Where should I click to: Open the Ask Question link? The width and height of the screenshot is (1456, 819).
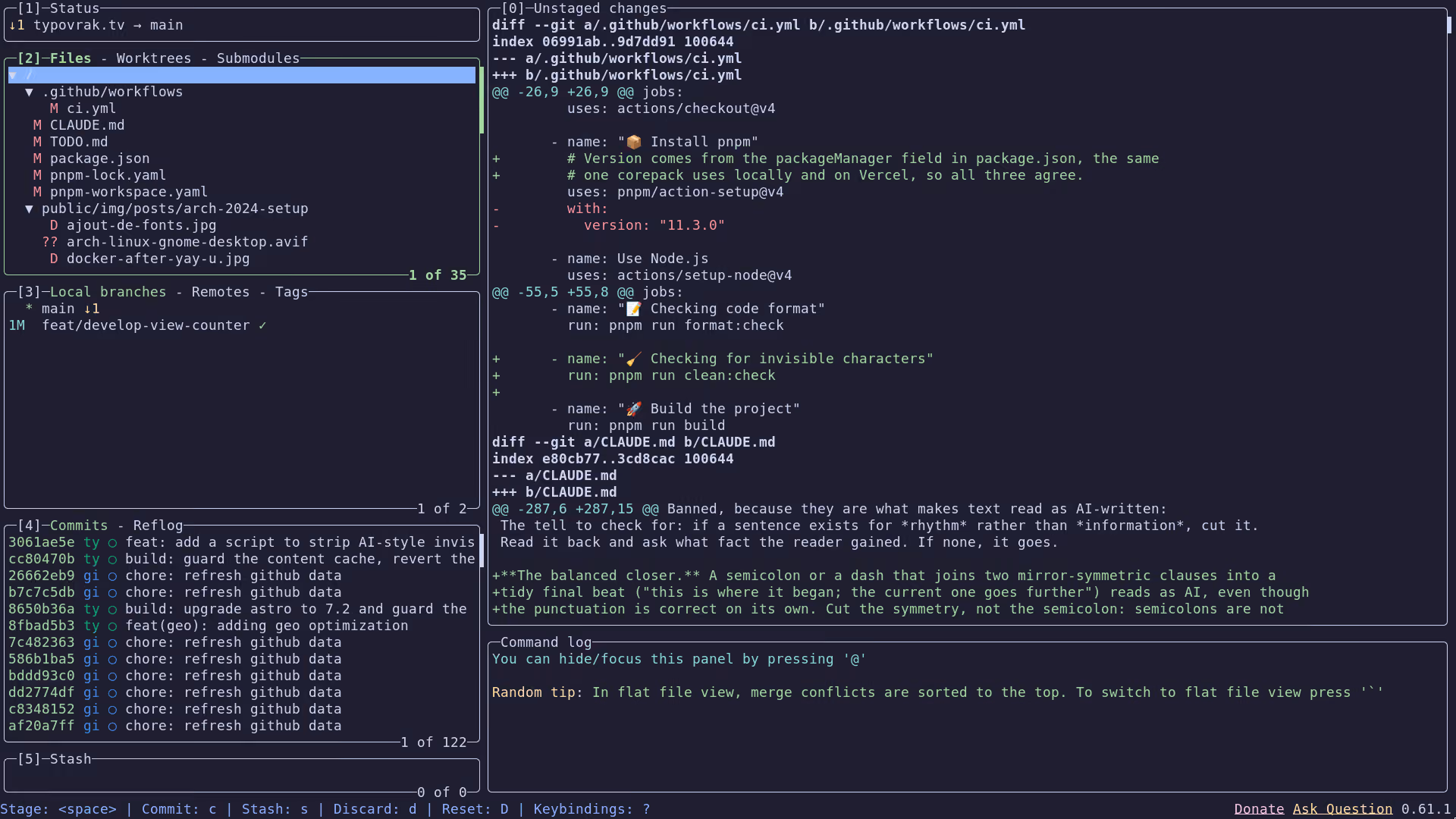click(x=1342, y=809)
